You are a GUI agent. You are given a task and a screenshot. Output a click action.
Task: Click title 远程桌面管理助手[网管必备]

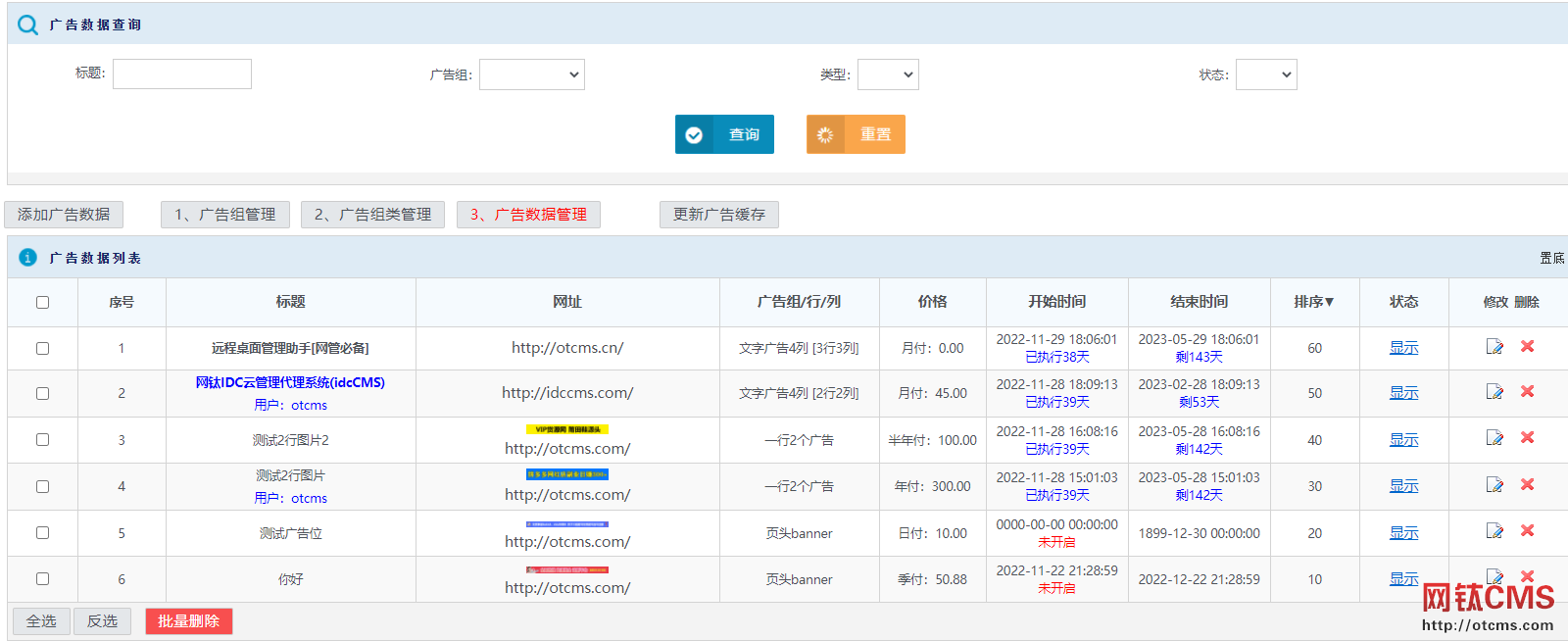290,348
